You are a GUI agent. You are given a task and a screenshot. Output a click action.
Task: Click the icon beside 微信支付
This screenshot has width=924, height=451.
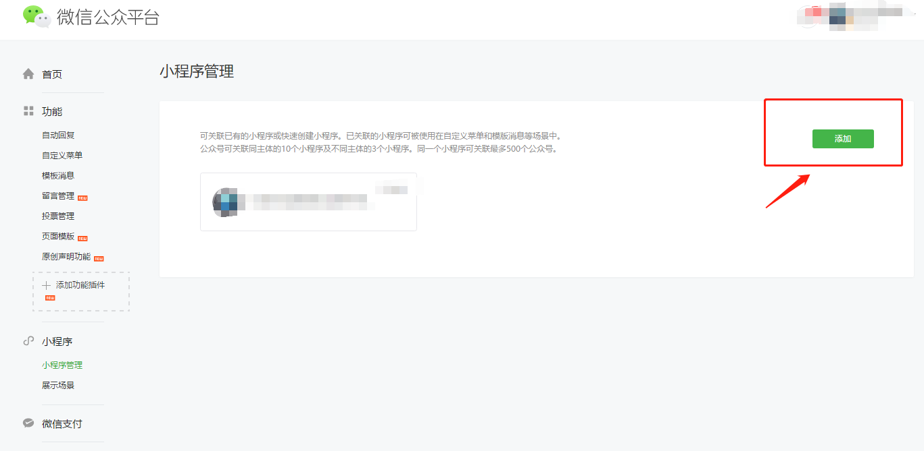(28, 423)
